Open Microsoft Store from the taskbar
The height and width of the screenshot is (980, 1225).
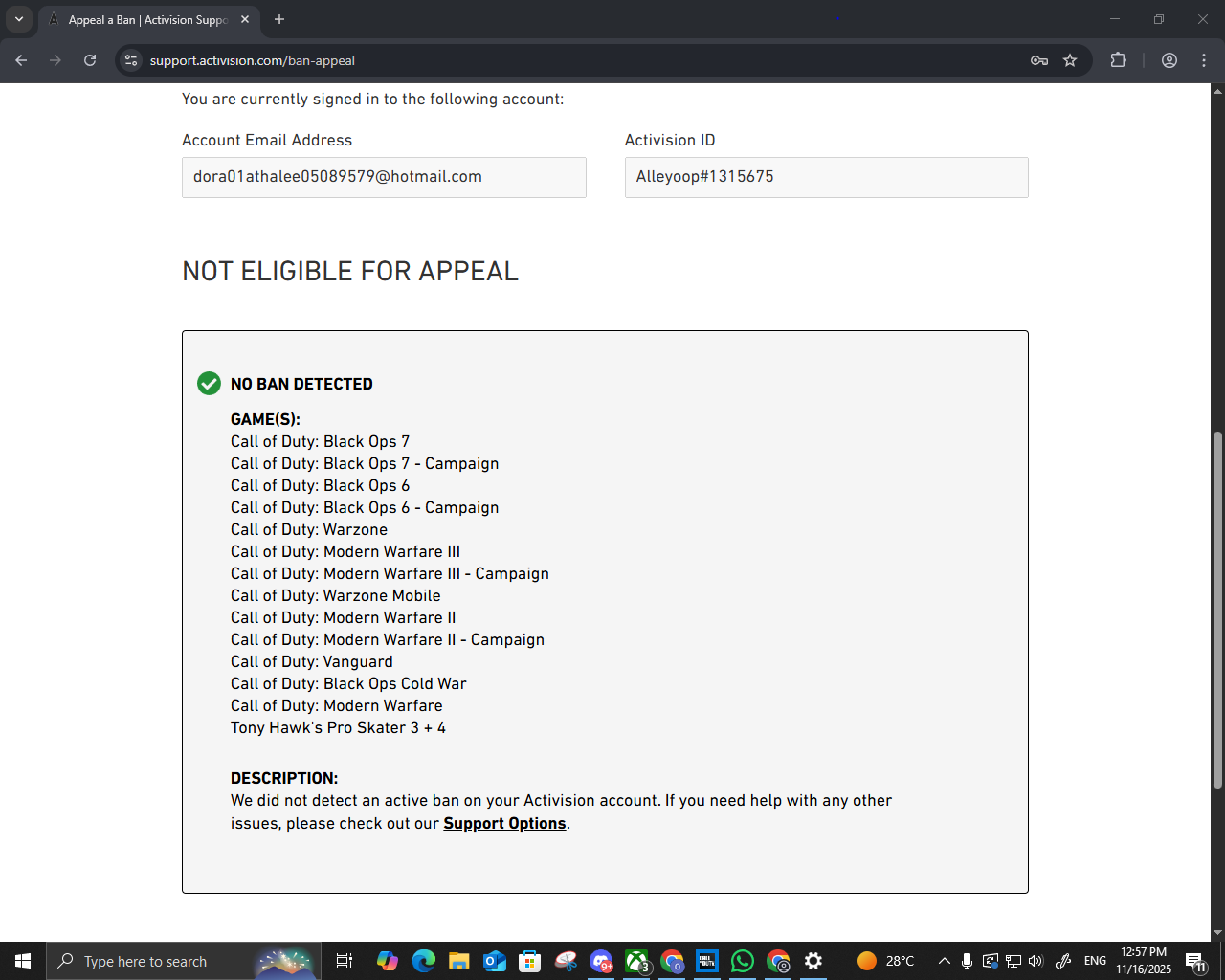(530, 961)
